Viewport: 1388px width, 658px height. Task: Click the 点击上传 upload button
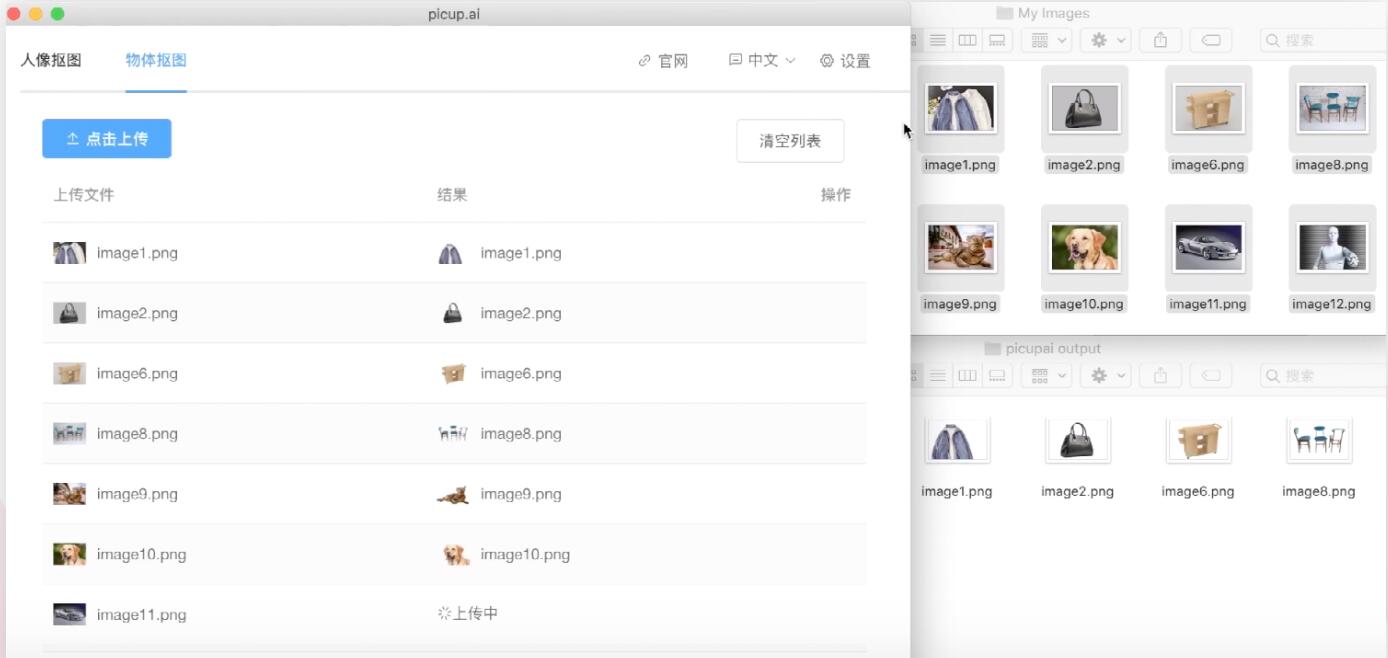pyautogui.click(x=107, y=139)
